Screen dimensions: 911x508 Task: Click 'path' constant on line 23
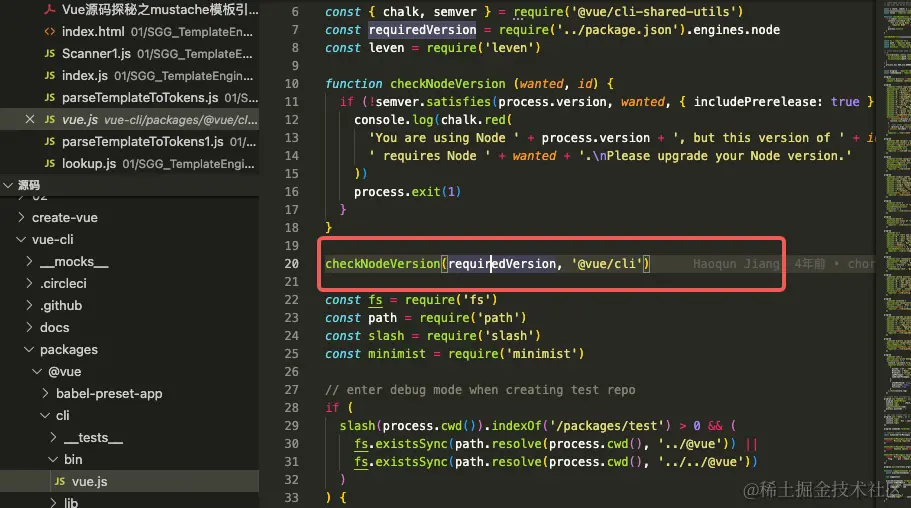click(382, 317)
